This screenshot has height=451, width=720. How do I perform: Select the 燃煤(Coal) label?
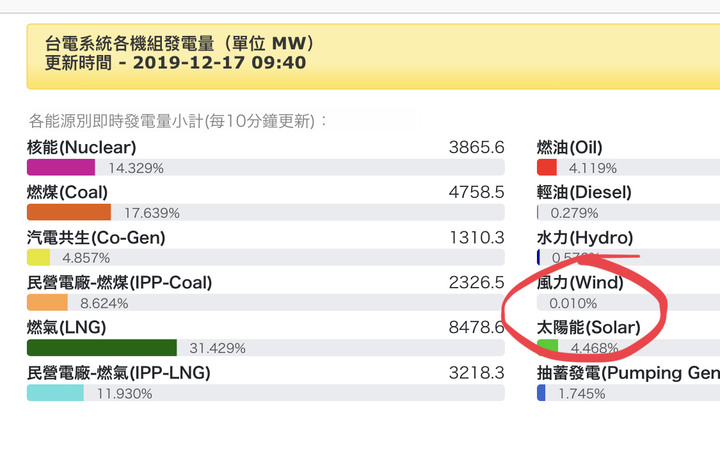pos(68,192)
